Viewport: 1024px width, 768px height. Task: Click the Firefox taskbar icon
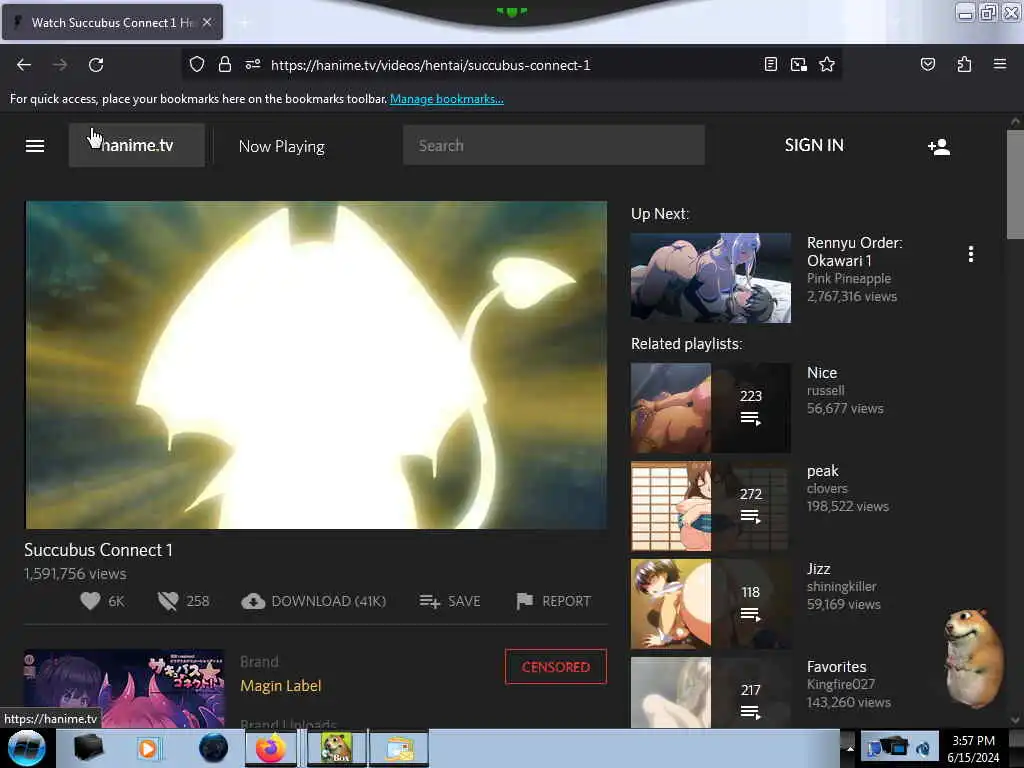coord(271,748)
